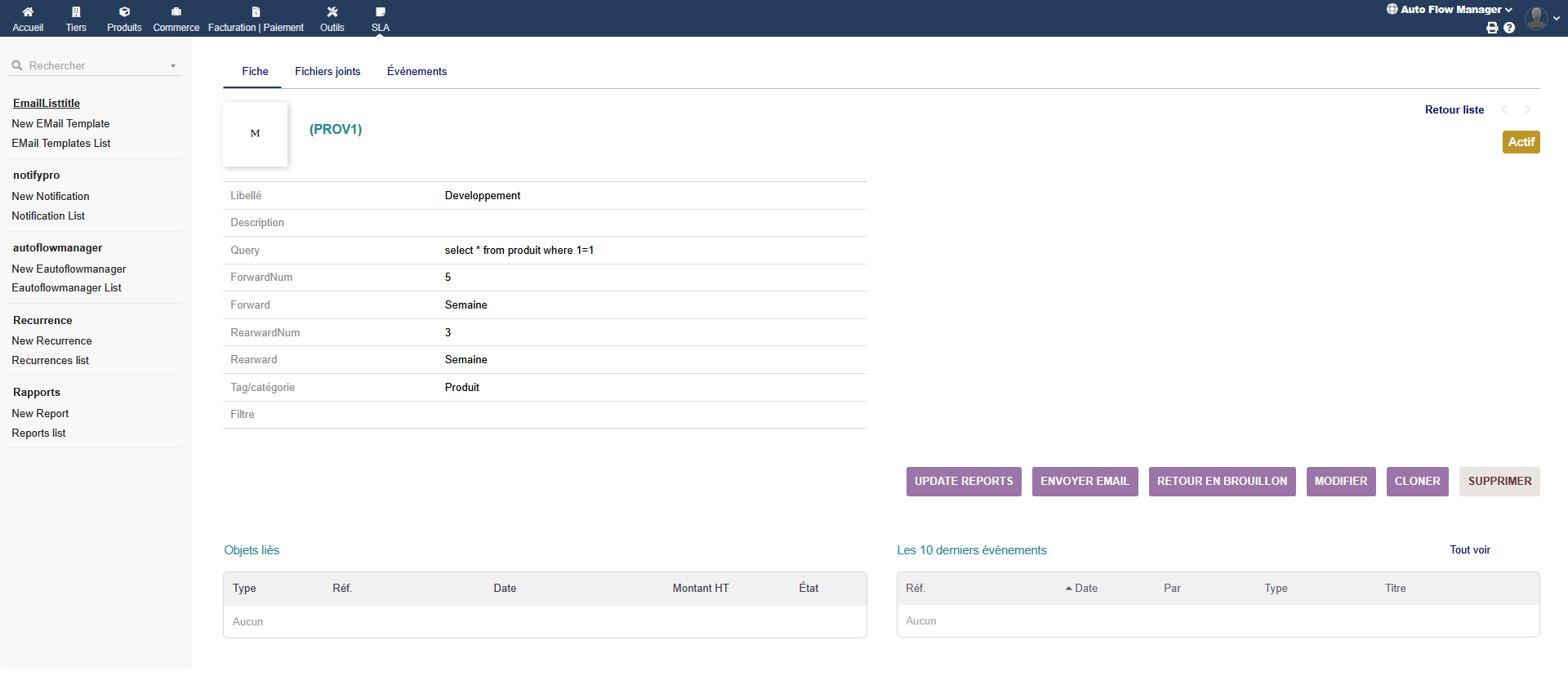The image size is (1568, 698).
Task: Switch to the Fichiers joints tab
Action: click(327, 72)
